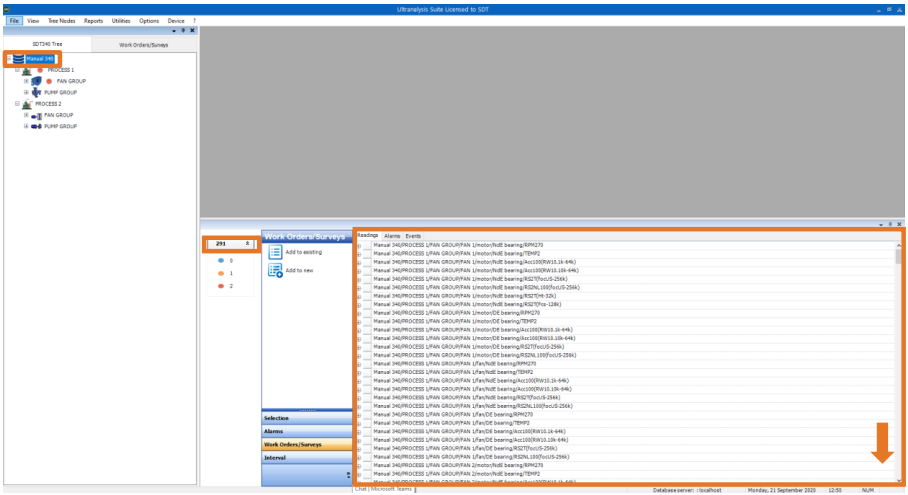Click the Manual 340 database icon
Image resolution: width=908 pixels, height=495 pixels.
coord(19,59)
